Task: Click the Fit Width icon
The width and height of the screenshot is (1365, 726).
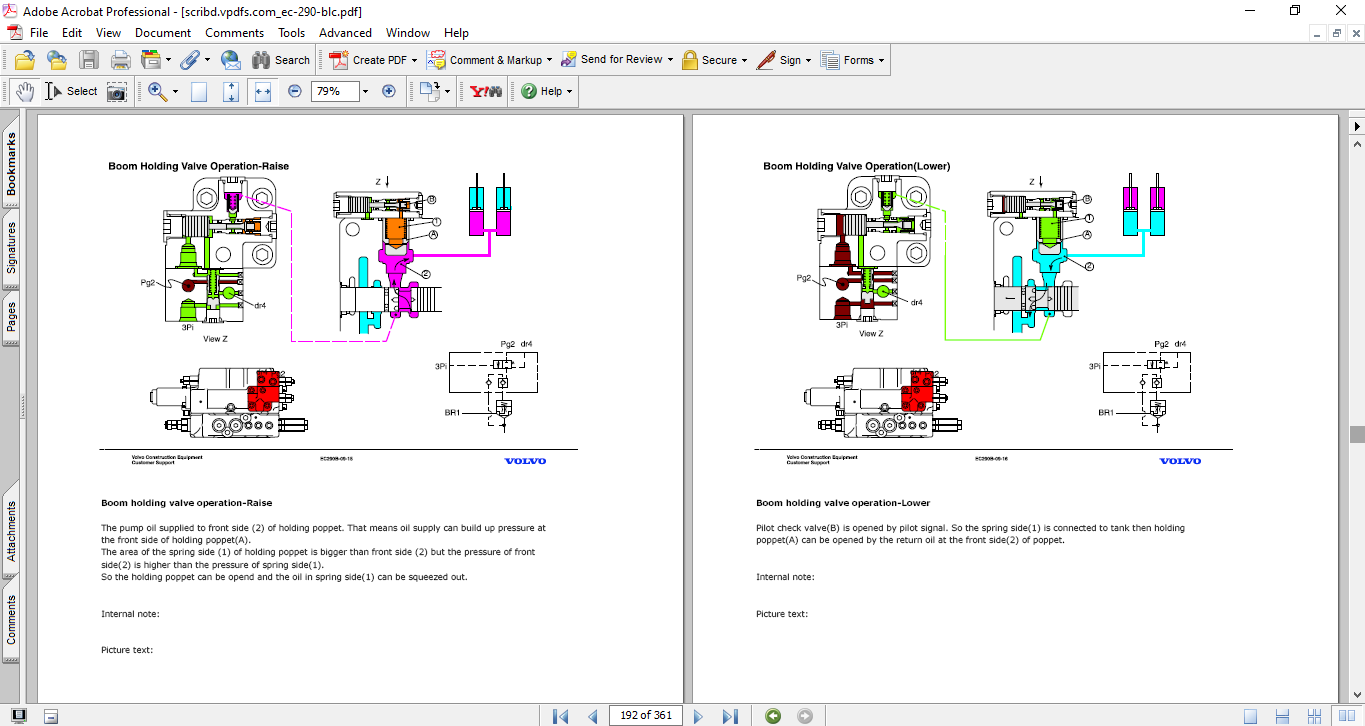Action: 263,91
